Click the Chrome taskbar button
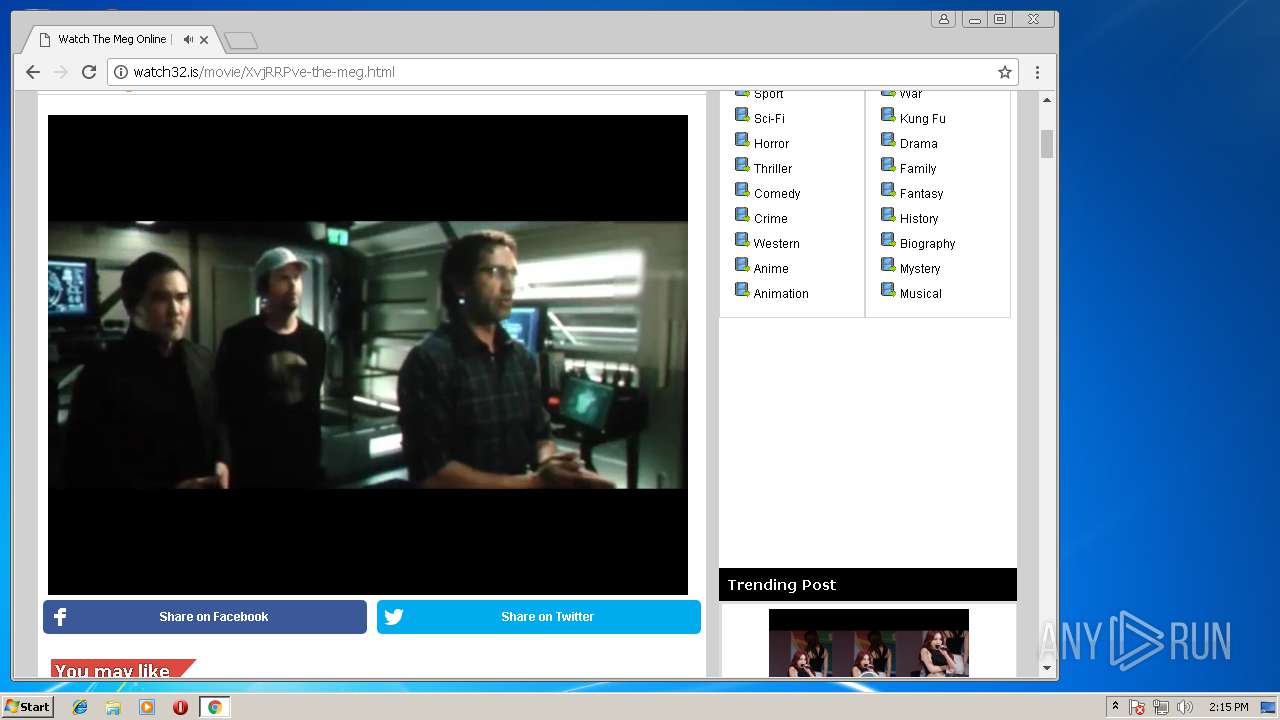The width and height of the screenshot is (1280, 720). coord(214,707)
